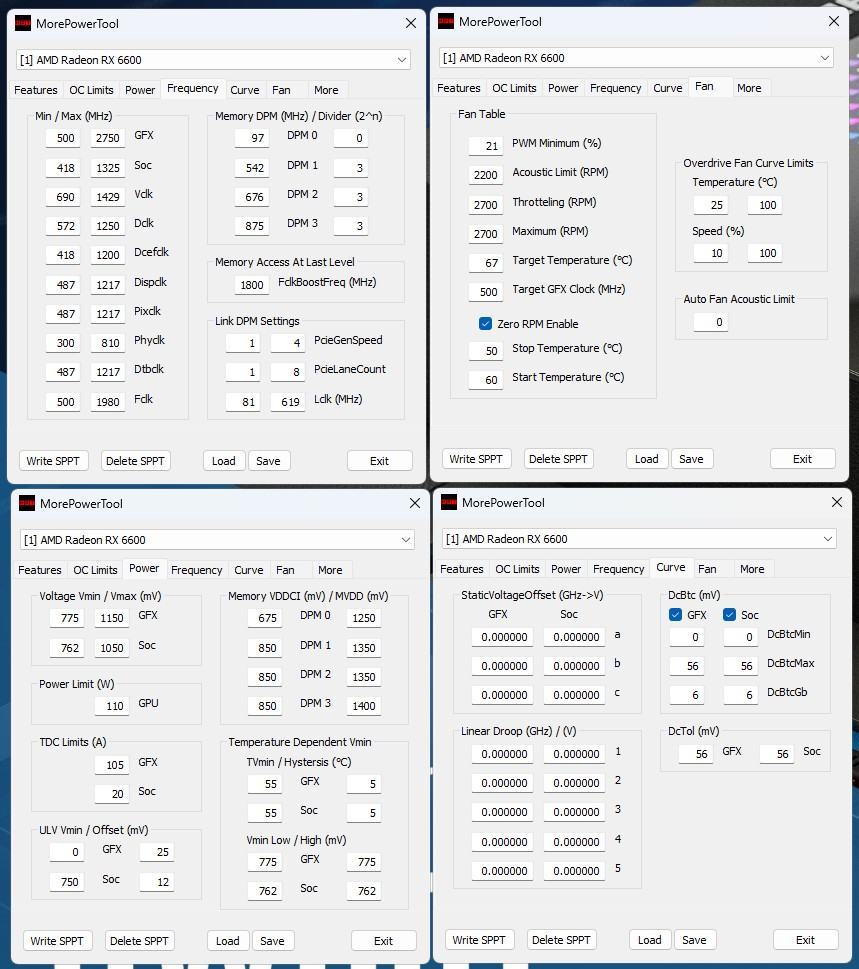
Task: Click Delete SPPT in the Curve-tab window
Action: click(x=561, y=940)
